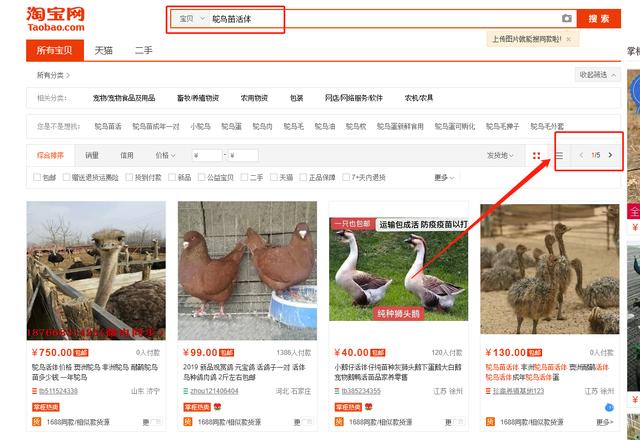The height and width of the screenshot is (440, 640).
Task: Open category 农机/农具
Action: (419, 98)
